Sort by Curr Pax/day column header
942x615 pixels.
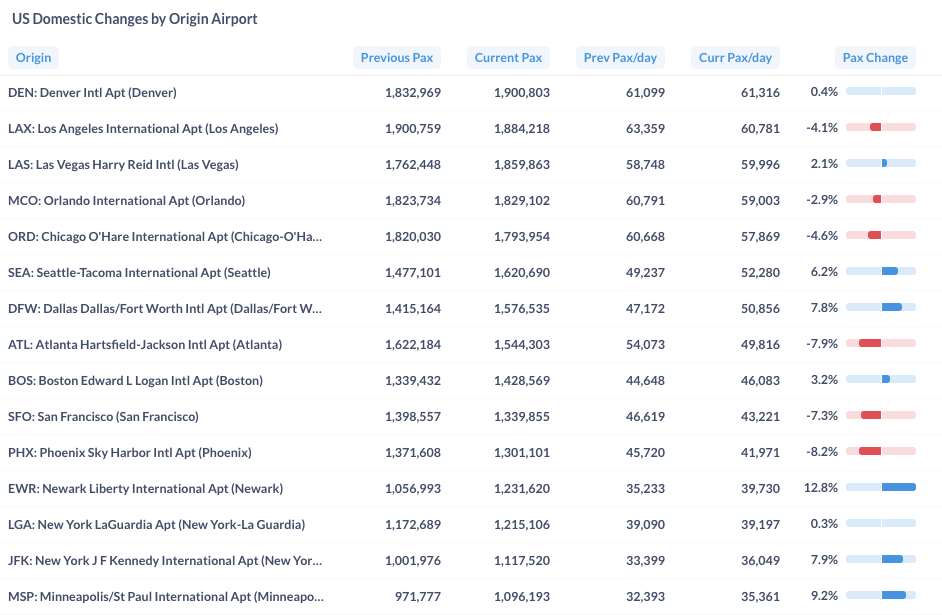click(735, 58)
